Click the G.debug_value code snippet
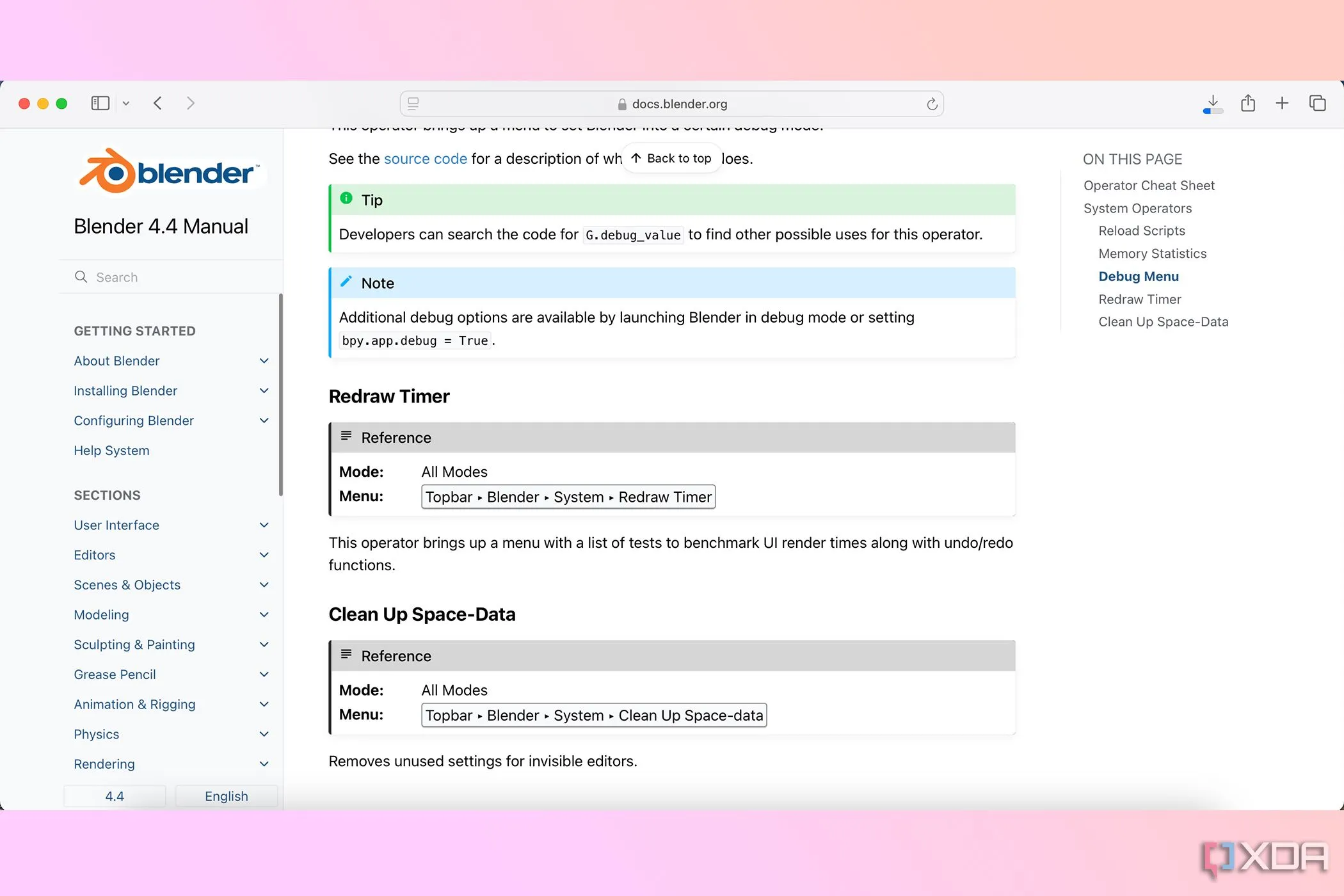Screen dimensions: 1344x896 633,236
